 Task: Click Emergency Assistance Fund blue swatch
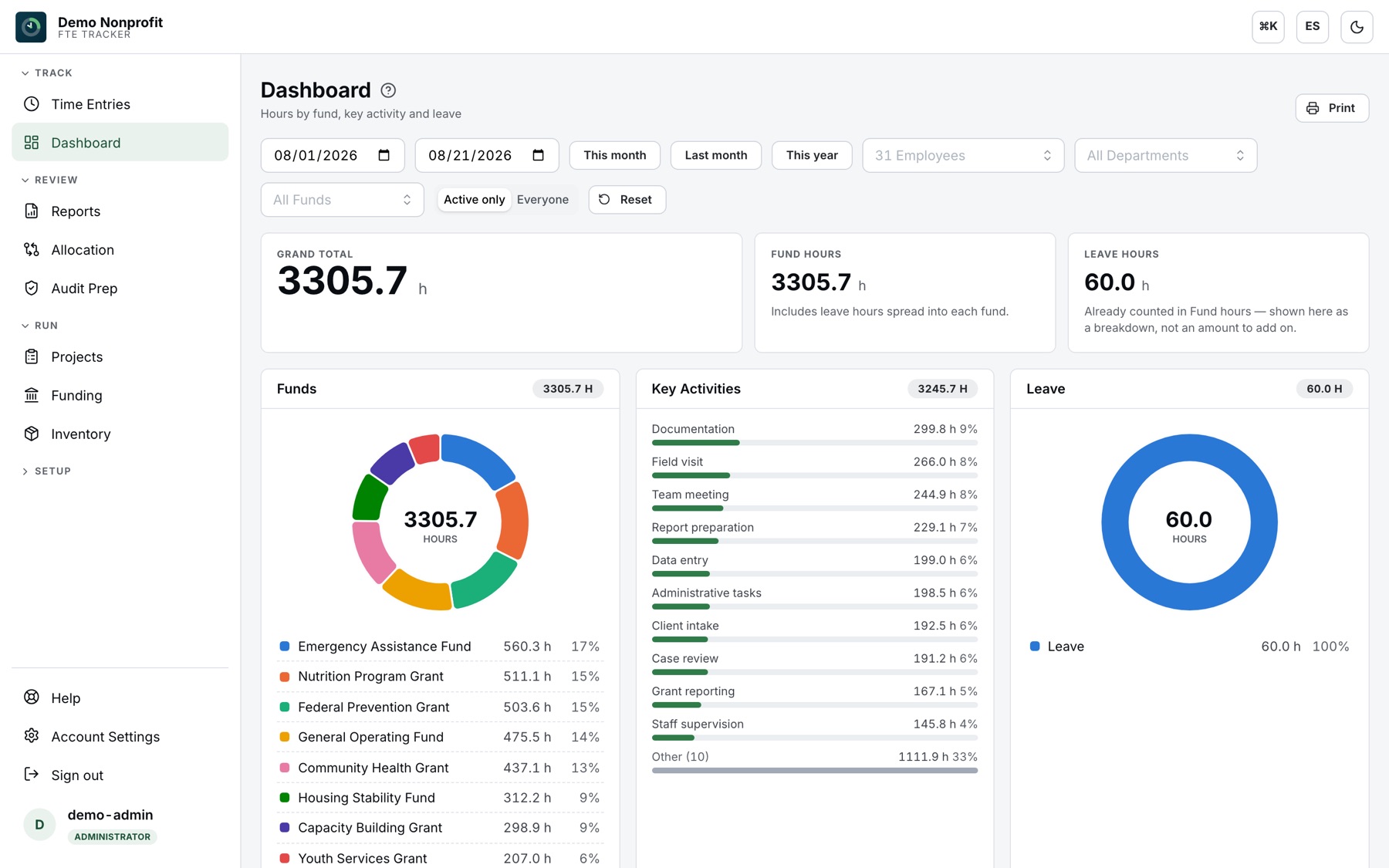285,646
